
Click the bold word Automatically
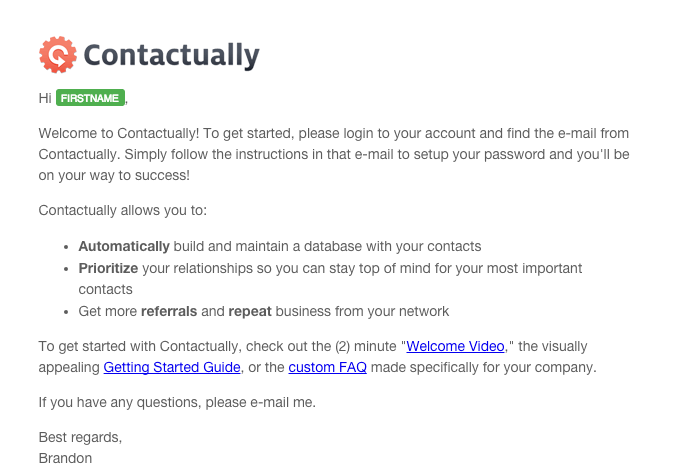point(124,246)
